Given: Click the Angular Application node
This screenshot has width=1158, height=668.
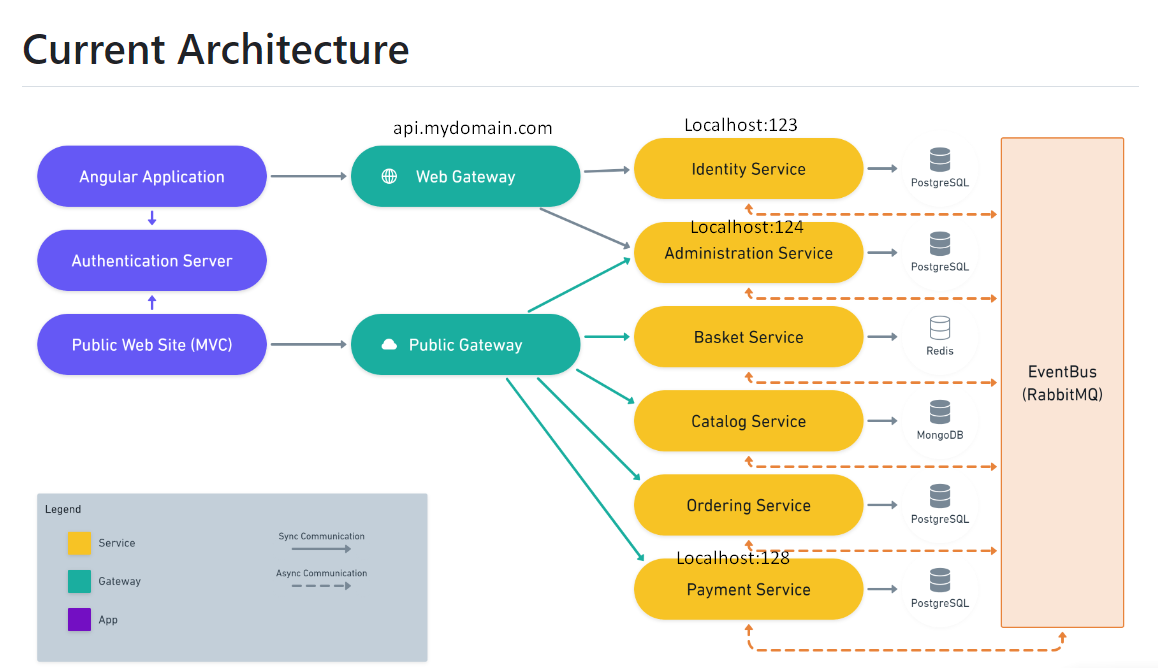Looking at the screenshot, I should pos(152,177).
